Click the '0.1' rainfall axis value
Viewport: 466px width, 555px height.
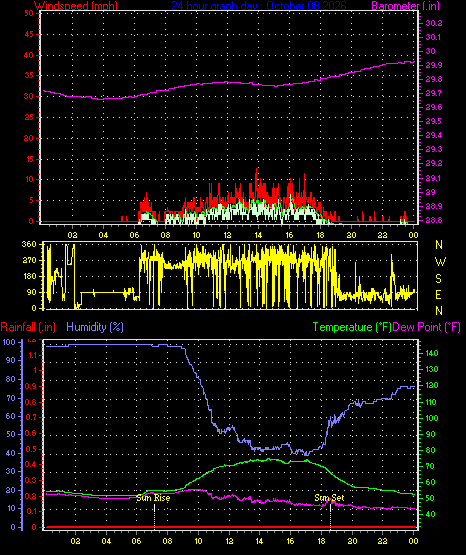click(x=31, y=511)
